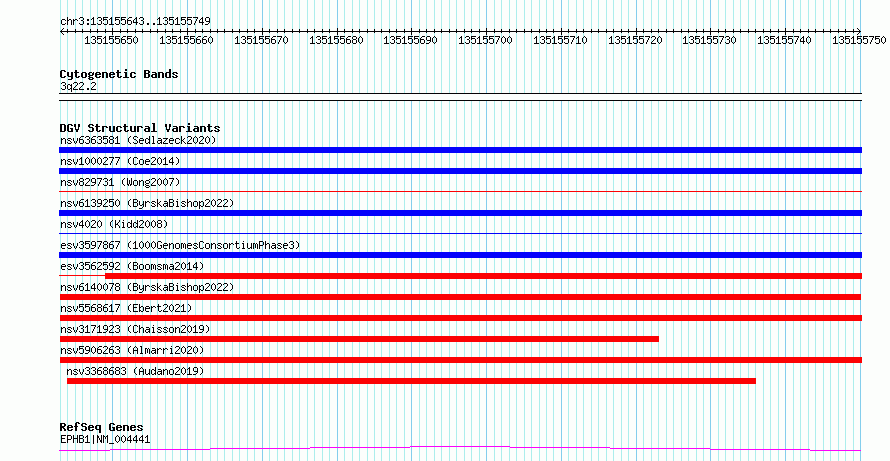Click the red bar below nsv5568617
This screenshot has width=890, height=461.
[x=460, y=318]
